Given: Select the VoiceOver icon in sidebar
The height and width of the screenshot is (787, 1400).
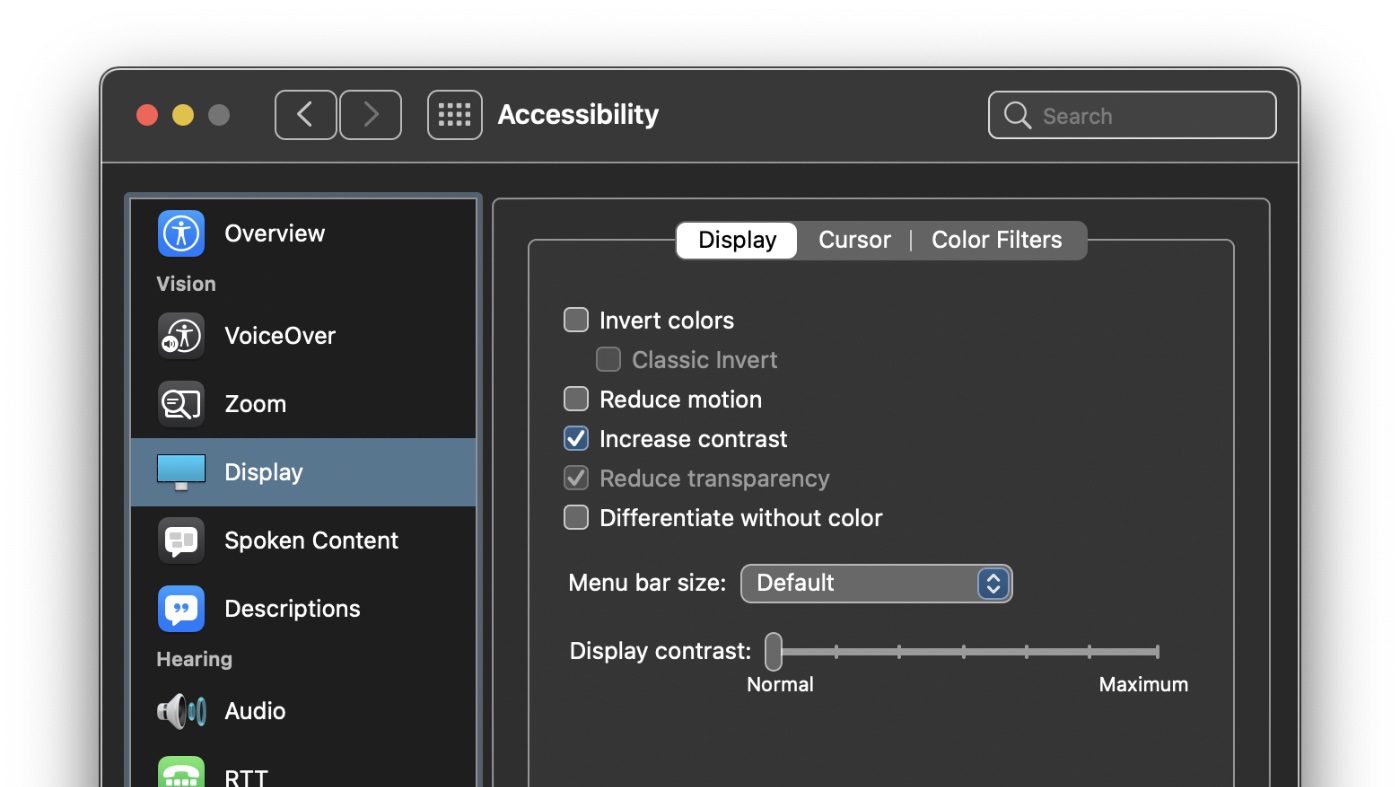Looking at the screenshot, I should click(181, 336).
